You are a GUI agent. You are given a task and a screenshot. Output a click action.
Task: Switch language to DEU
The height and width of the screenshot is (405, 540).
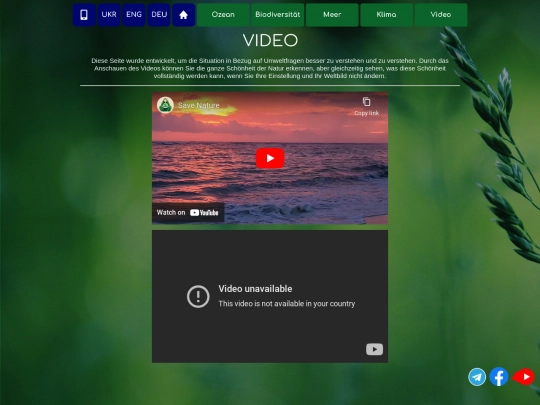159,15
